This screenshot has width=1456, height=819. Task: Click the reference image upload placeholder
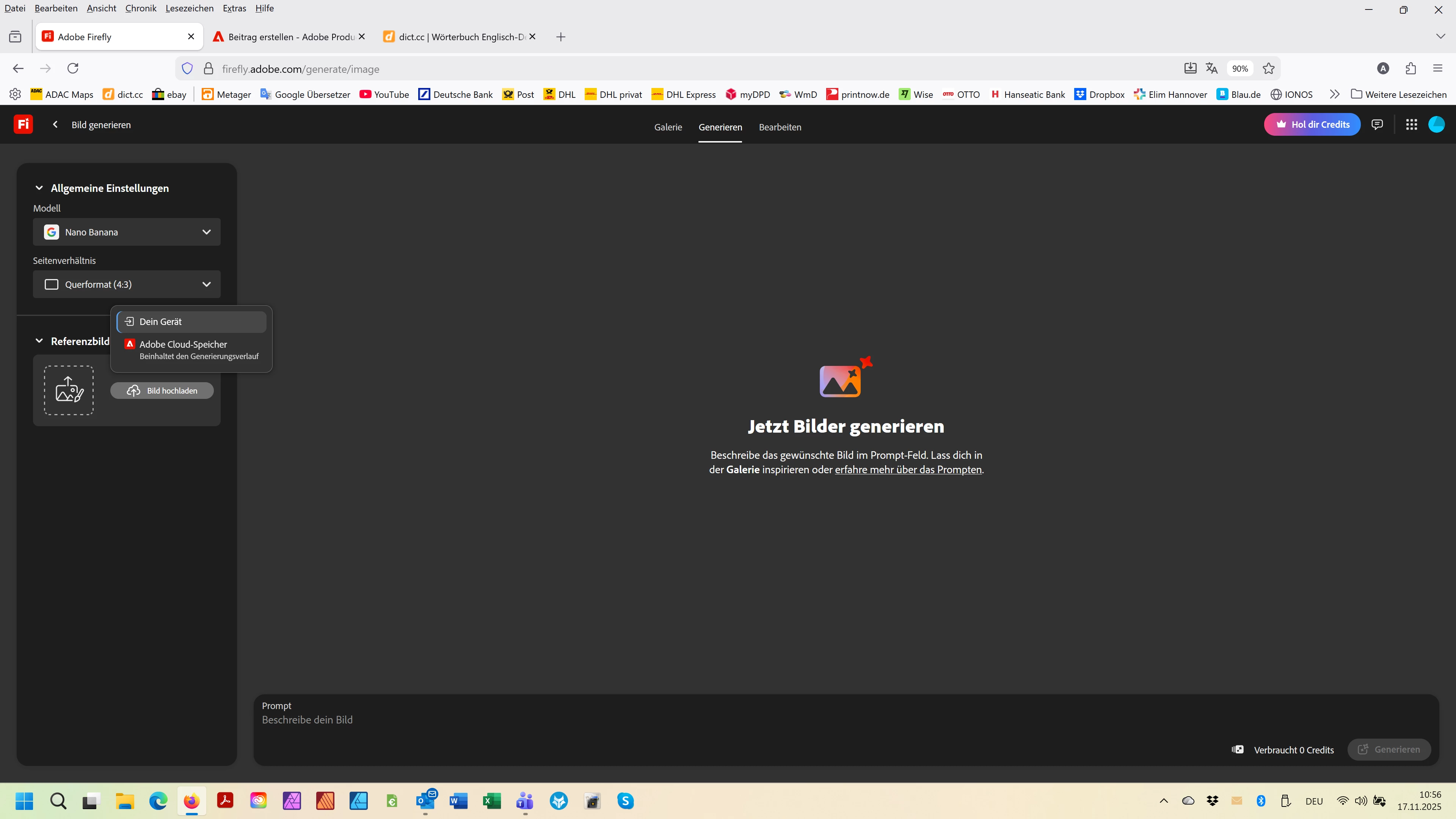pyautogui.click(x=69, y=390)
